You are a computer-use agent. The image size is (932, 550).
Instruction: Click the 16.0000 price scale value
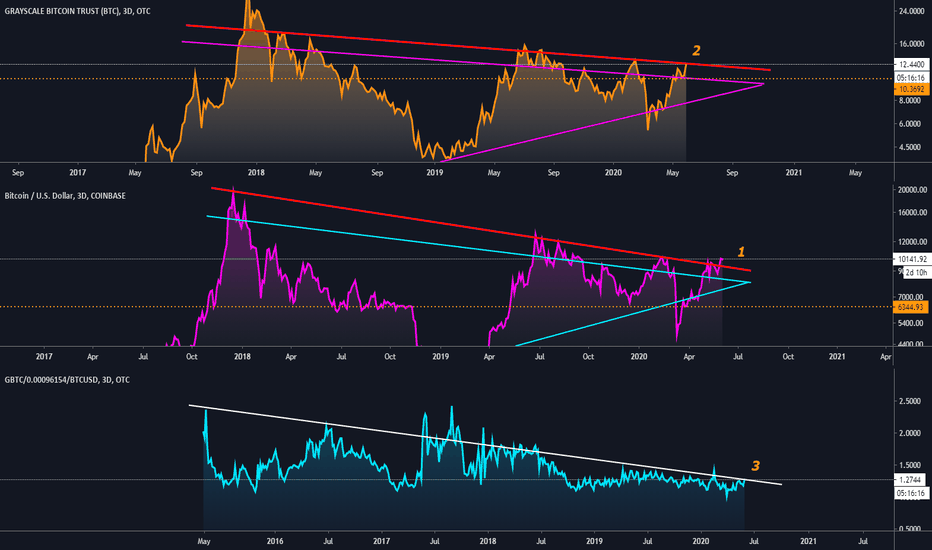911,44
